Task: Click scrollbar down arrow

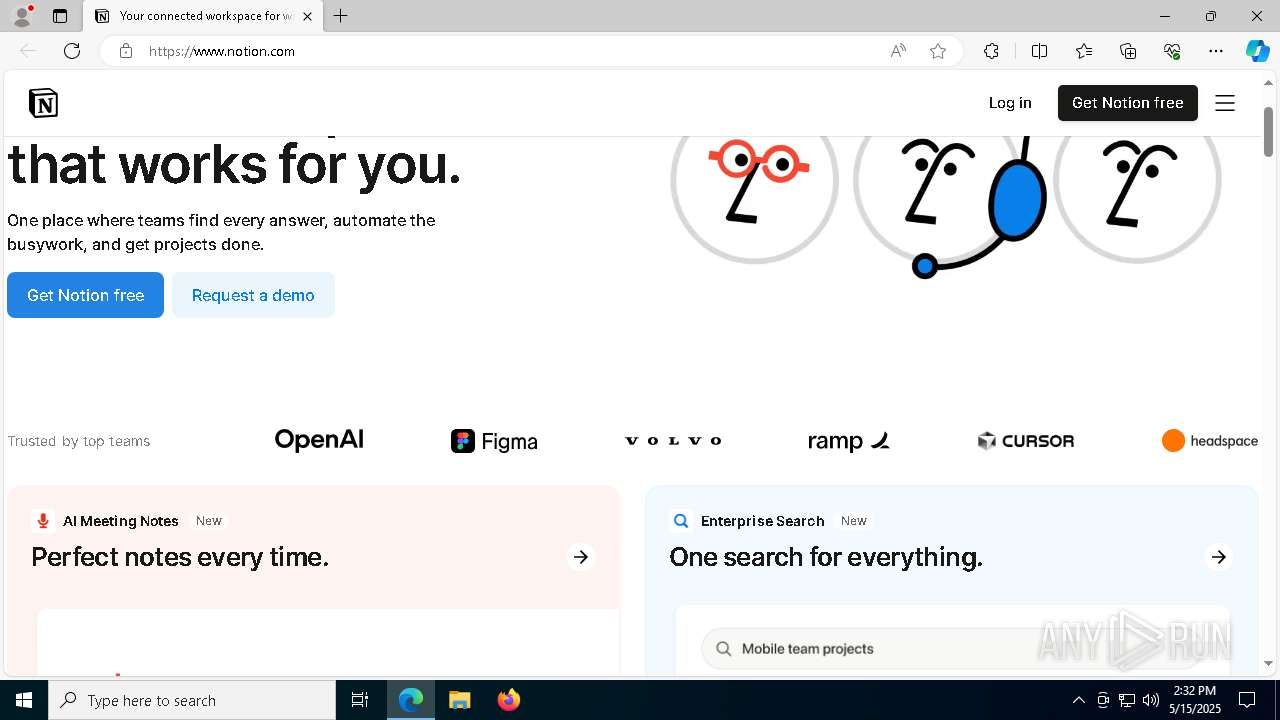Action: click(1268, 663)
